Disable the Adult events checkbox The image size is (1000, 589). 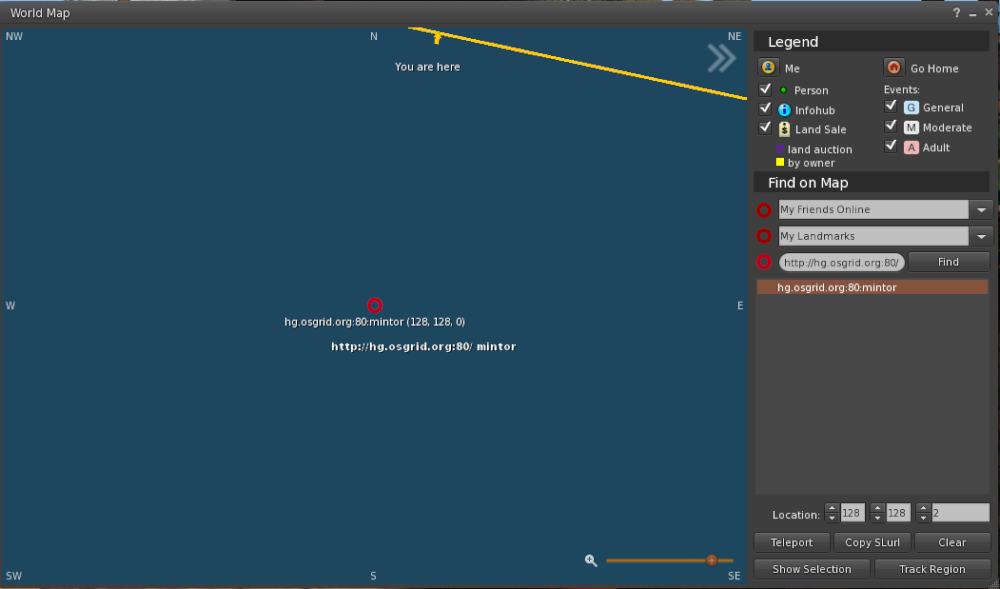(891, 146)
